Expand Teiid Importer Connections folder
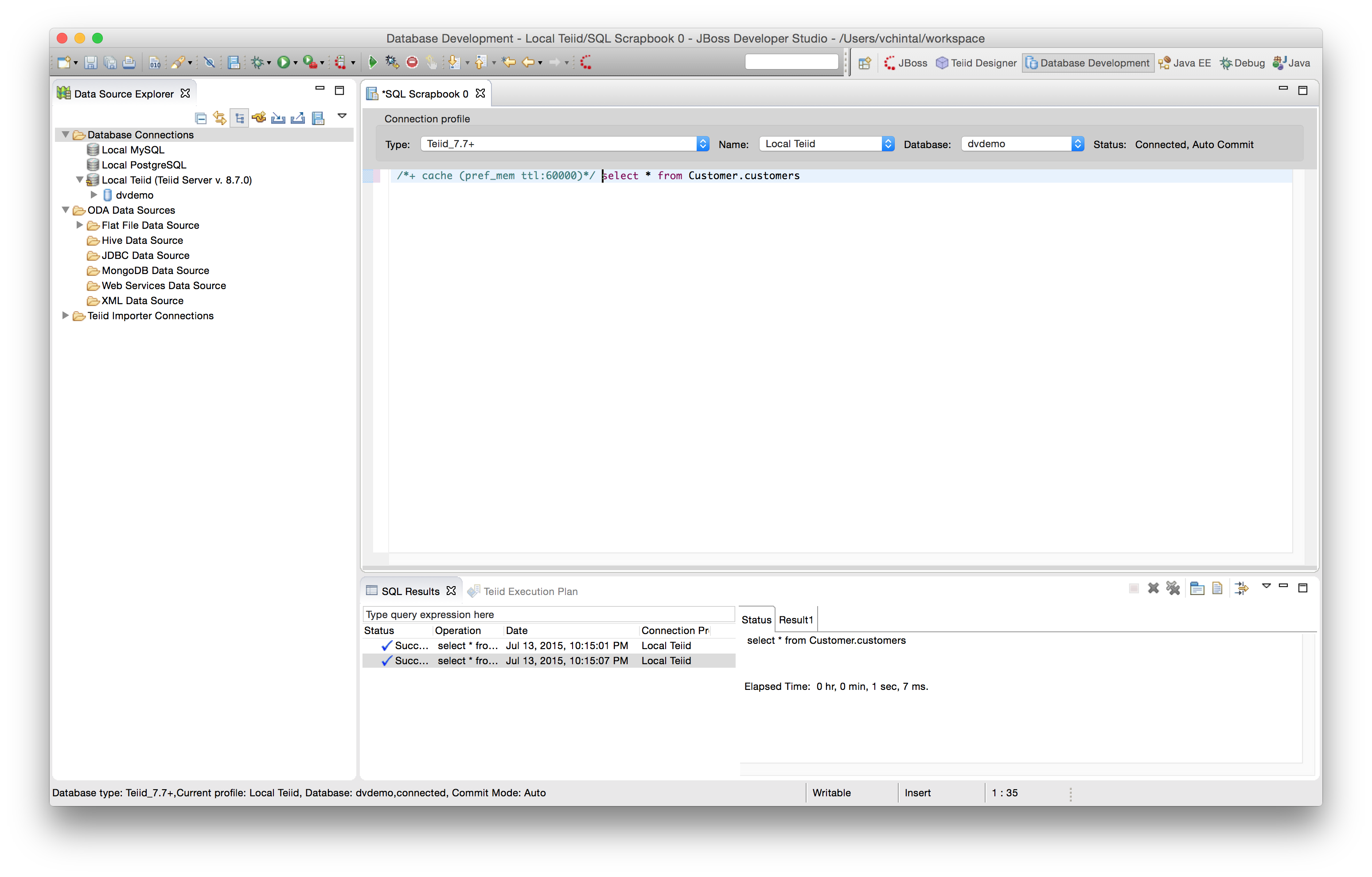Viewport: 1372px width, 877px height. 66,315
